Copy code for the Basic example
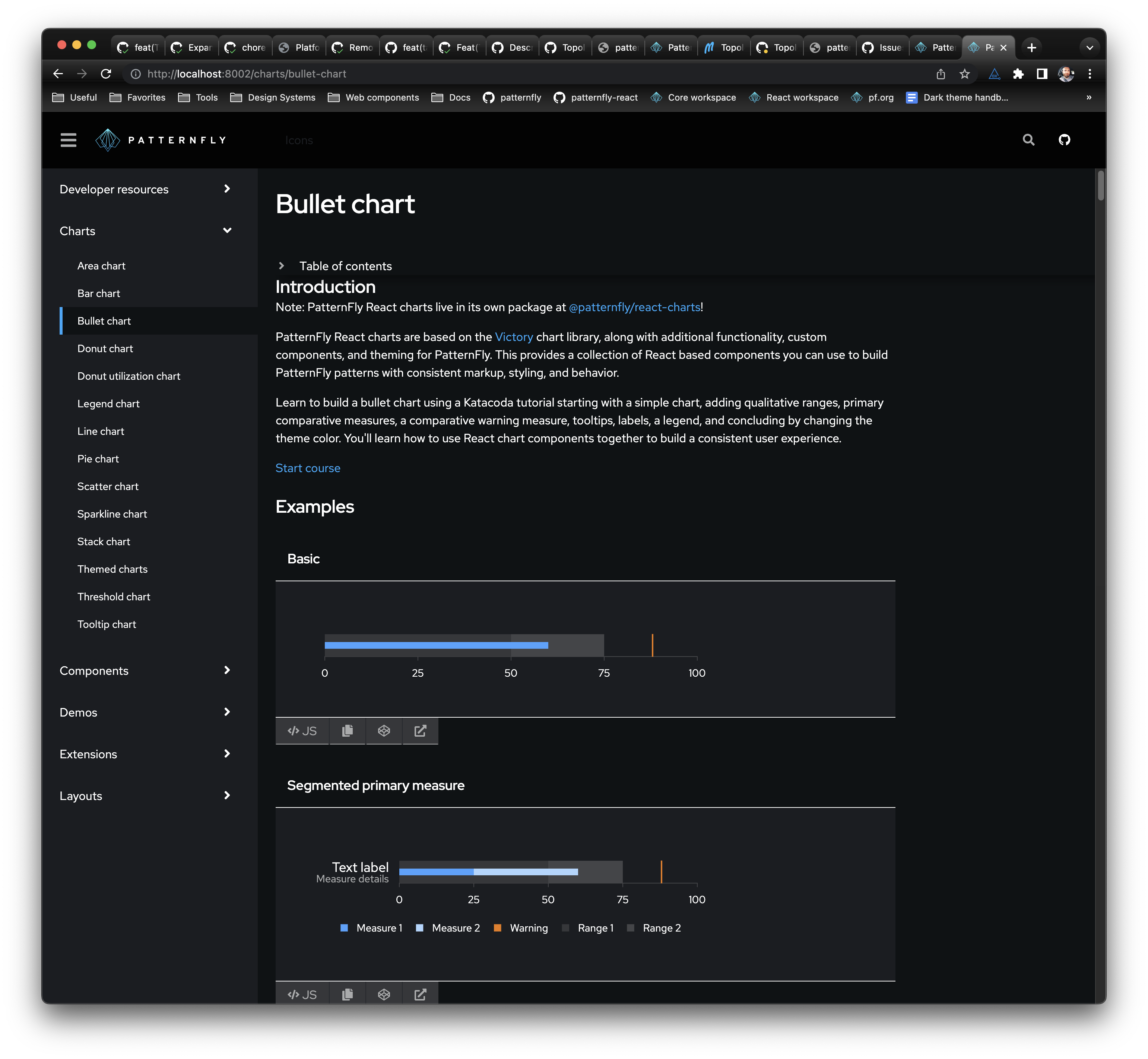The width and height of the screenshot is (1148, 1059). pos(347,731)
